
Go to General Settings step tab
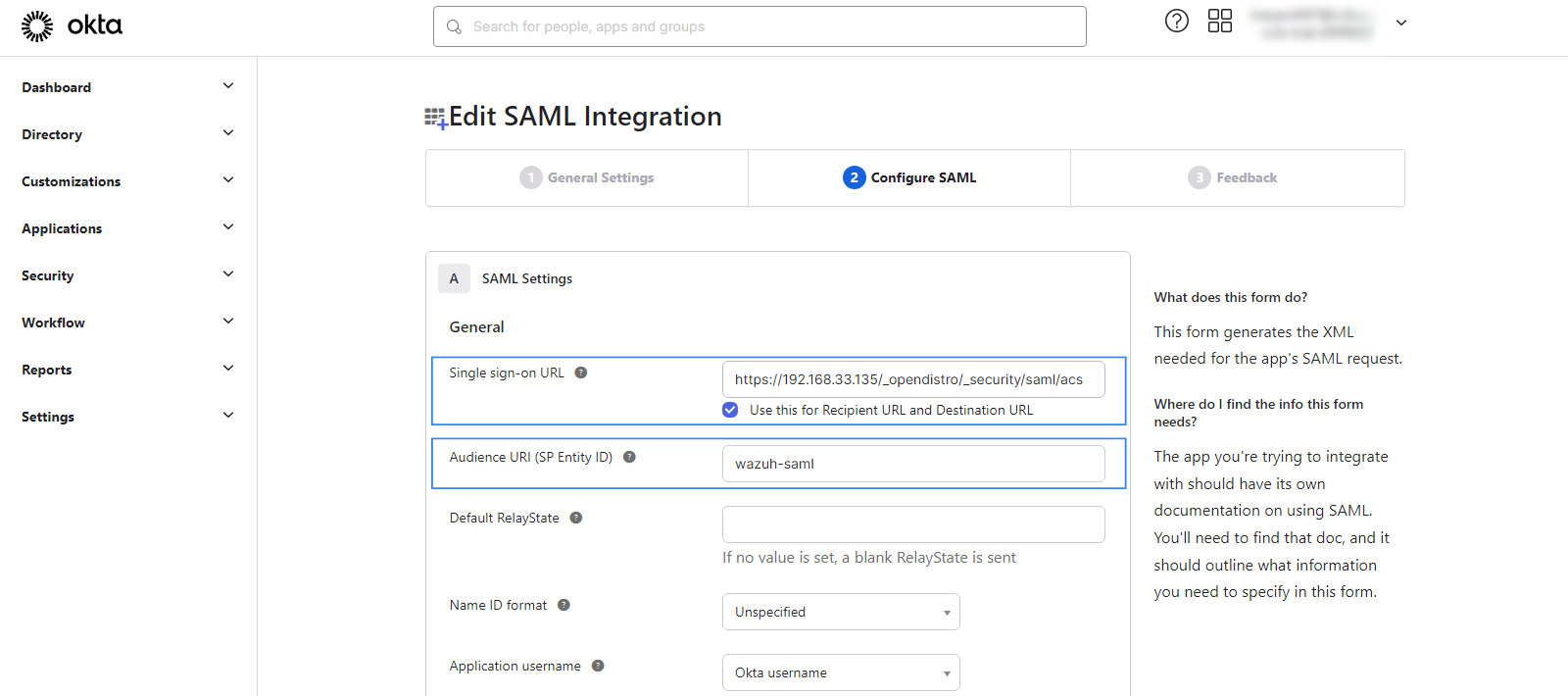(x=587, y=177)
